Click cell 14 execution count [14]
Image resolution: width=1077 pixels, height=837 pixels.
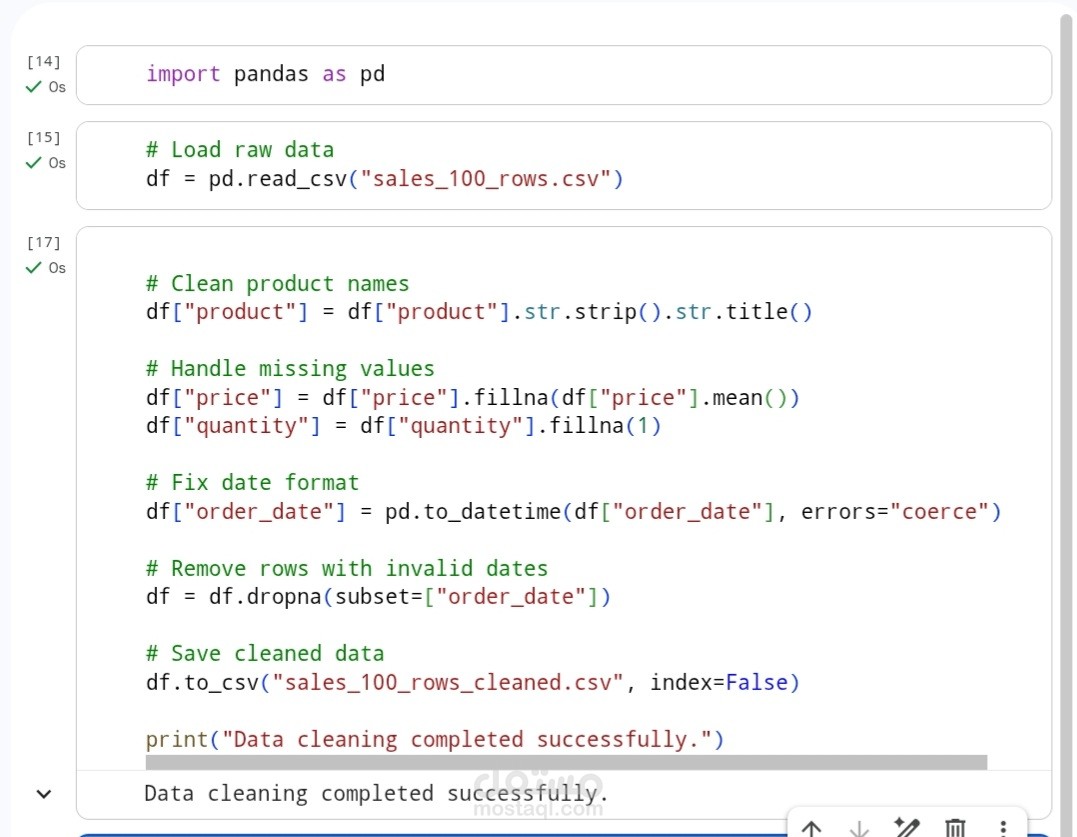[x=44, y=62]
